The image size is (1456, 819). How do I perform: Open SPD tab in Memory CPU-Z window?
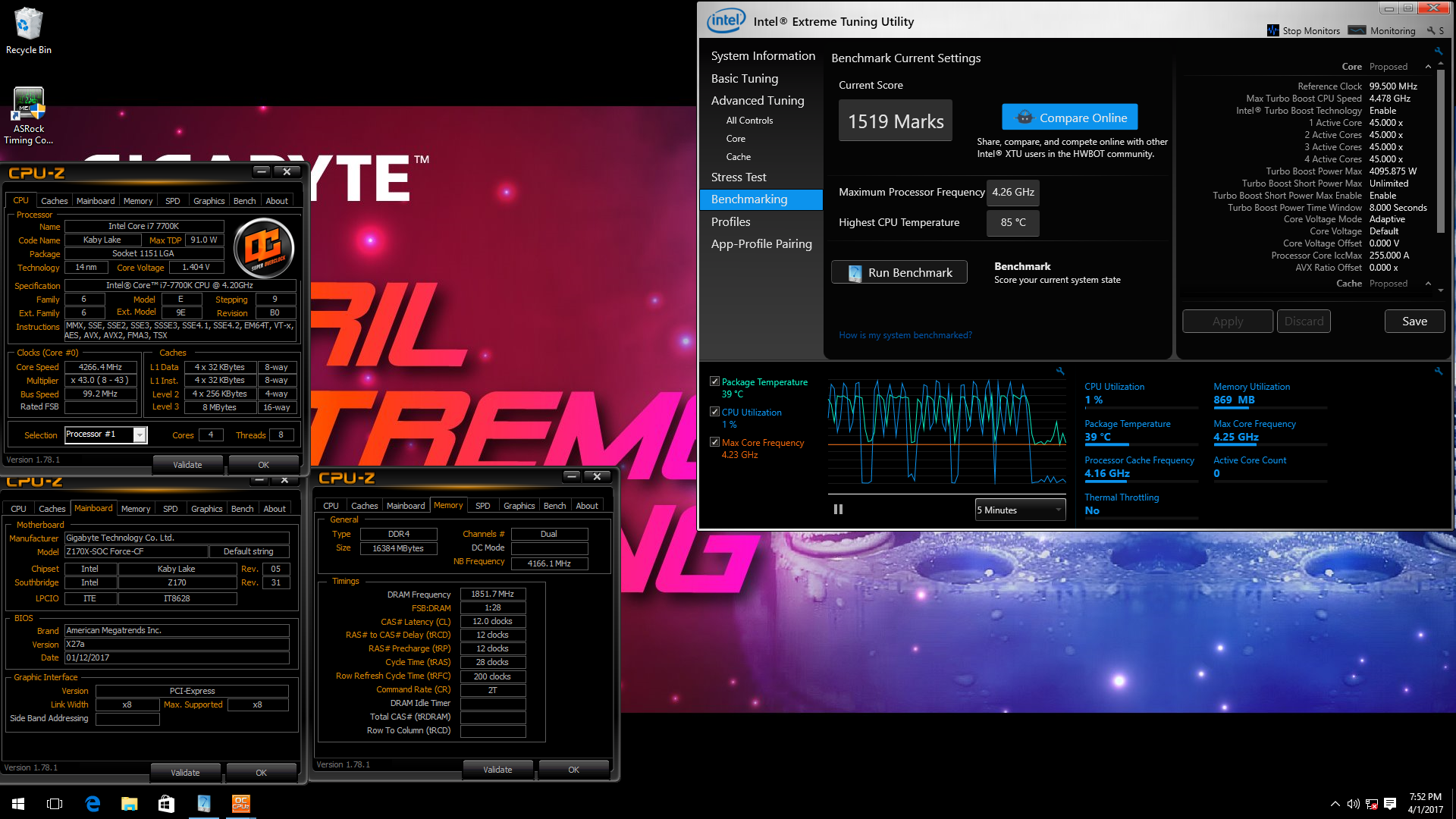tap(482, 506)
